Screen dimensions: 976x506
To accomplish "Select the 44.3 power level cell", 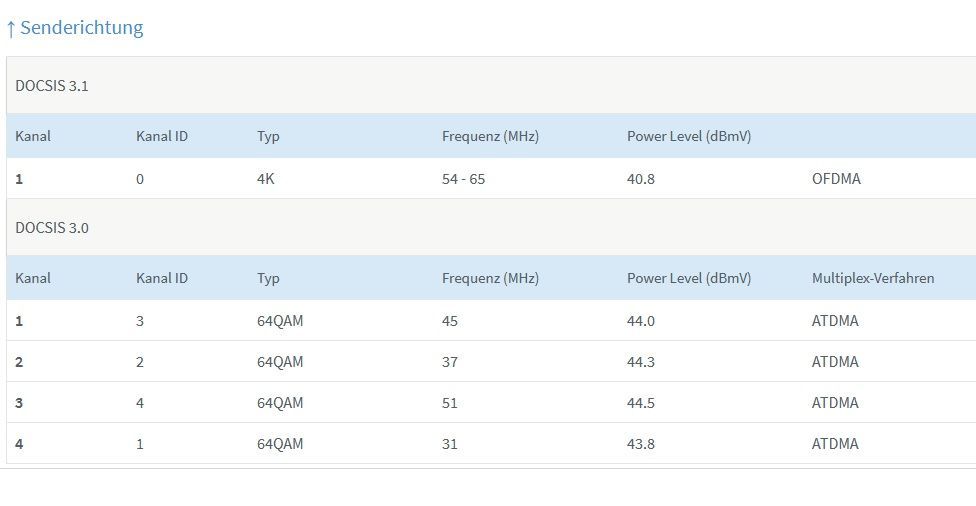I will coord(641,362).
